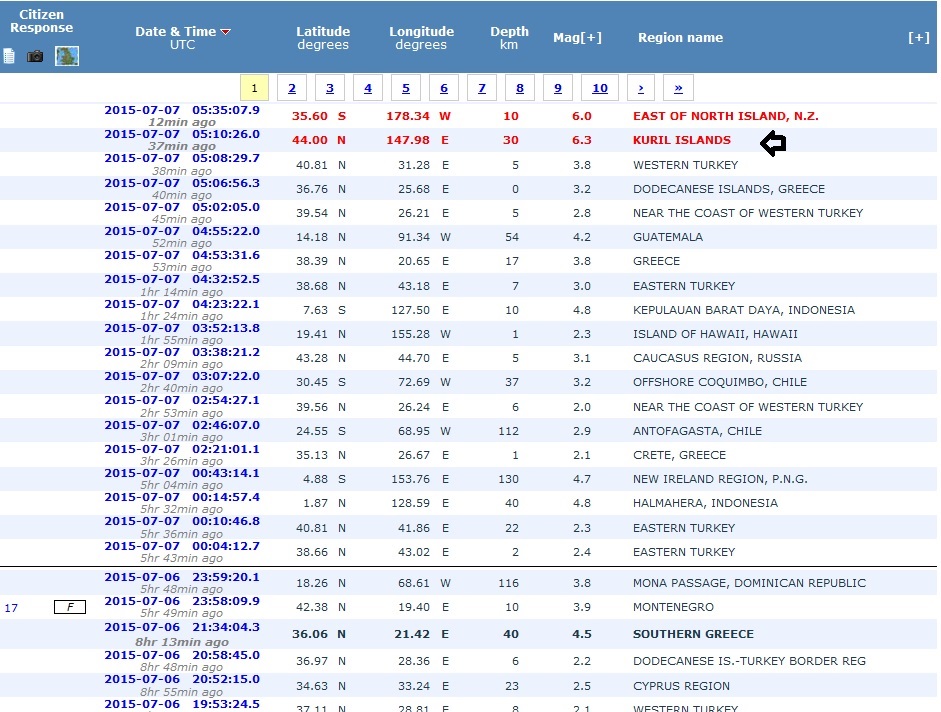Viewport: 941px width, 712px height.
Task: Open the 2015-07-07 00:43:14.1 earthquake entry
Action: coord(182,473)
